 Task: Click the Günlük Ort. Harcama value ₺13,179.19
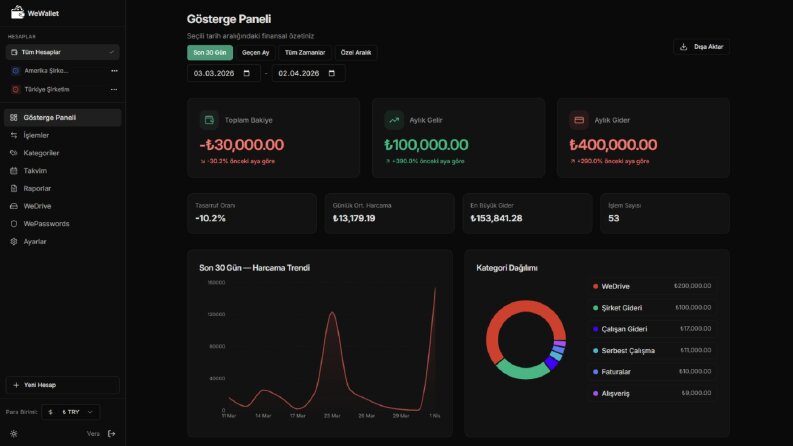(x=354, y=218)
